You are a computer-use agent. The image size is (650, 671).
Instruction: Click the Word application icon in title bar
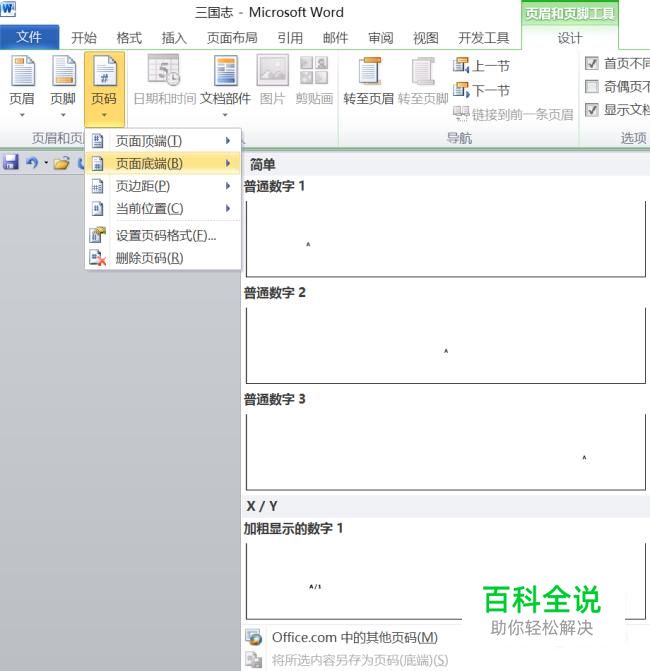coord(8,9)
